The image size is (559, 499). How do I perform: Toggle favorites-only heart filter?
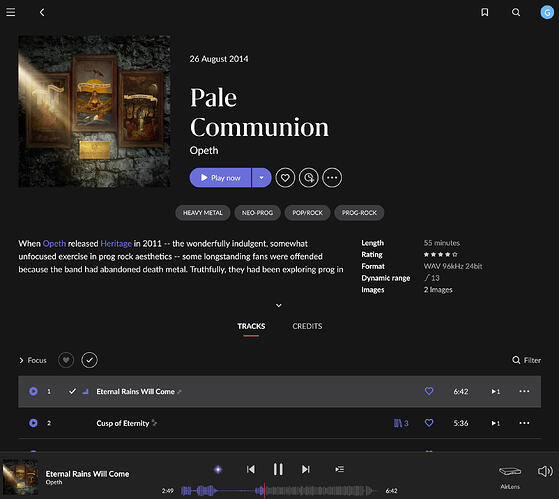click(66, 360)
